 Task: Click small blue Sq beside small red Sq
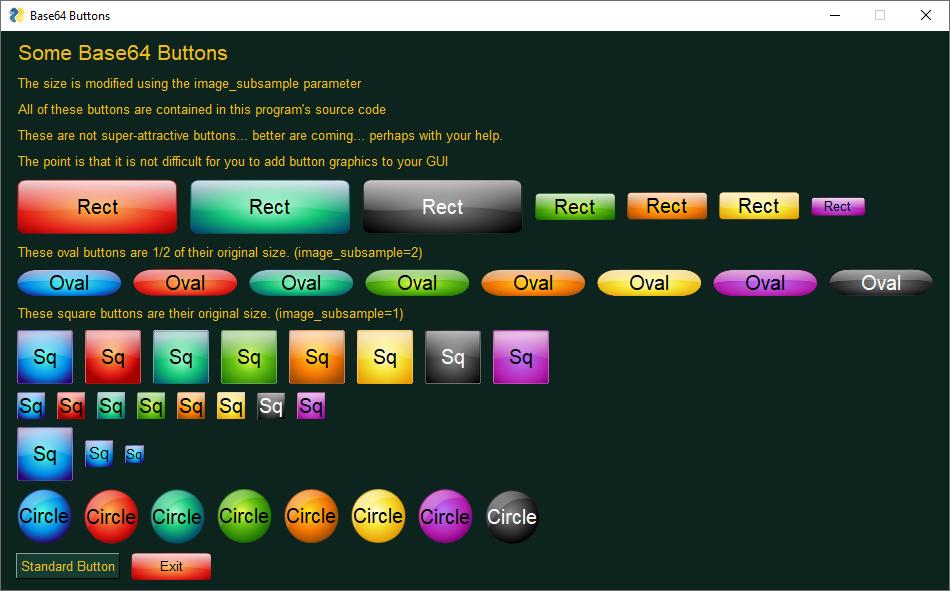(31, 406)
